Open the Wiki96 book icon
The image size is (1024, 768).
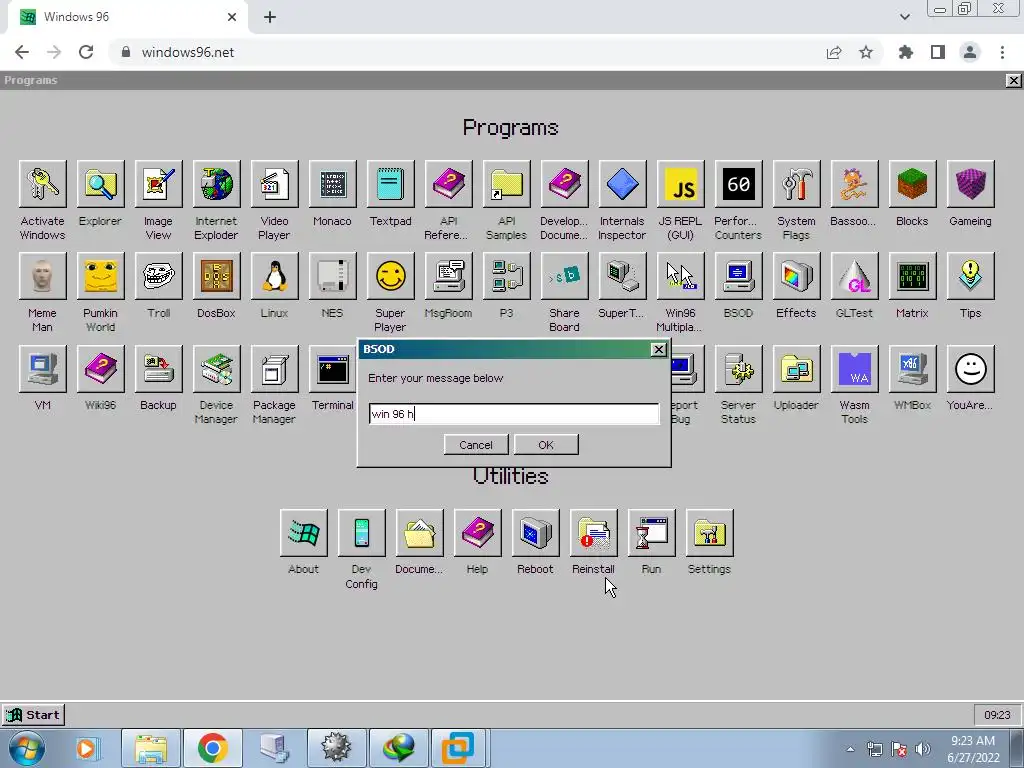(x=100, y=369)
